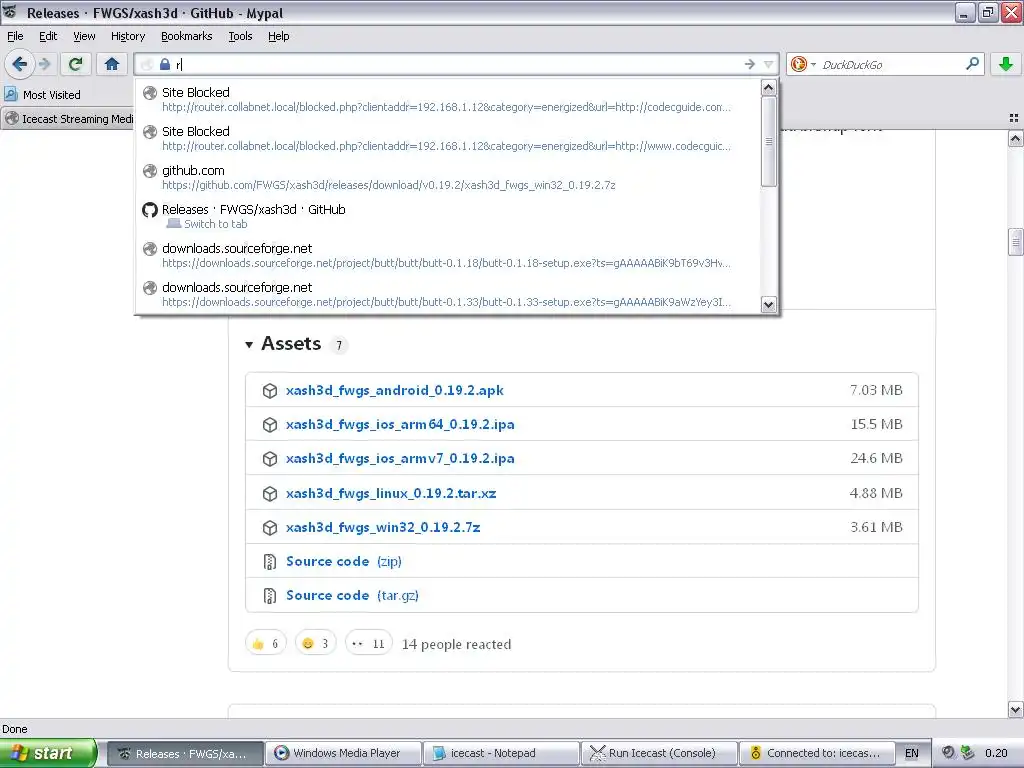Click the eyes reaction with 11

point(368,644)
